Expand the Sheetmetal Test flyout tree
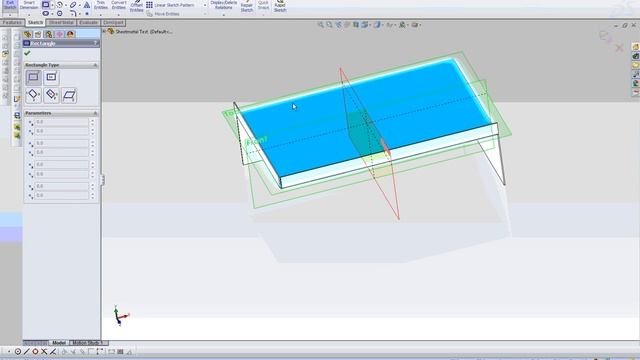The image size is (640, 360). click(104, 31)
